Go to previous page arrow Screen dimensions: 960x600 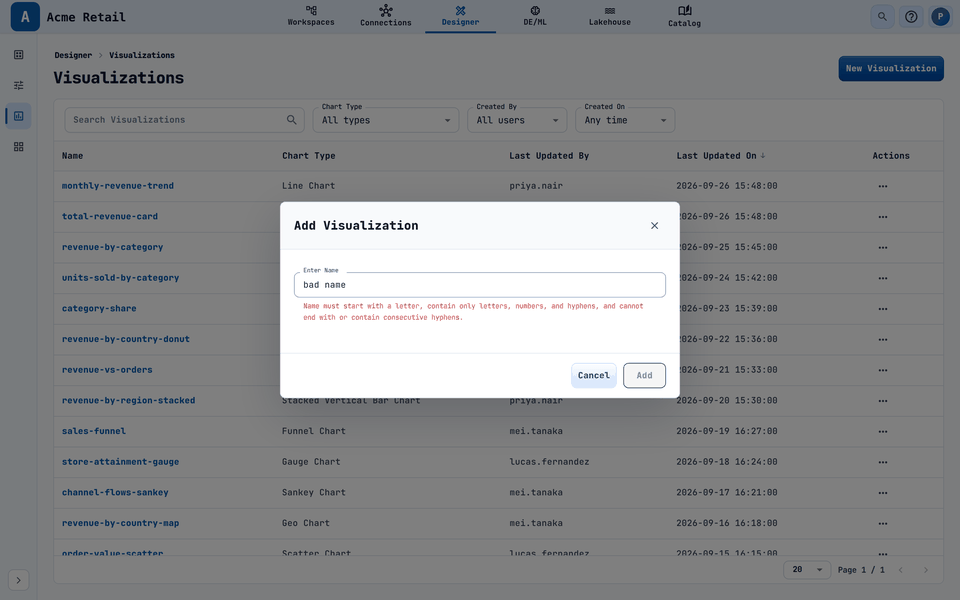point(901,570)
